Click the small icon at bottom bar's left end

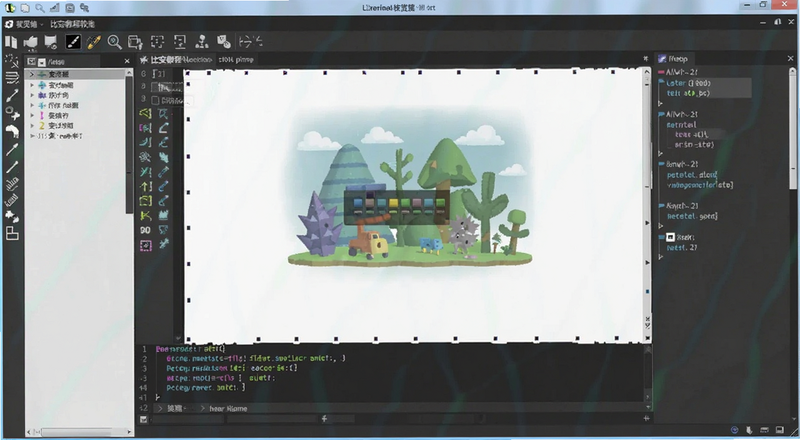tap(143, 419)
